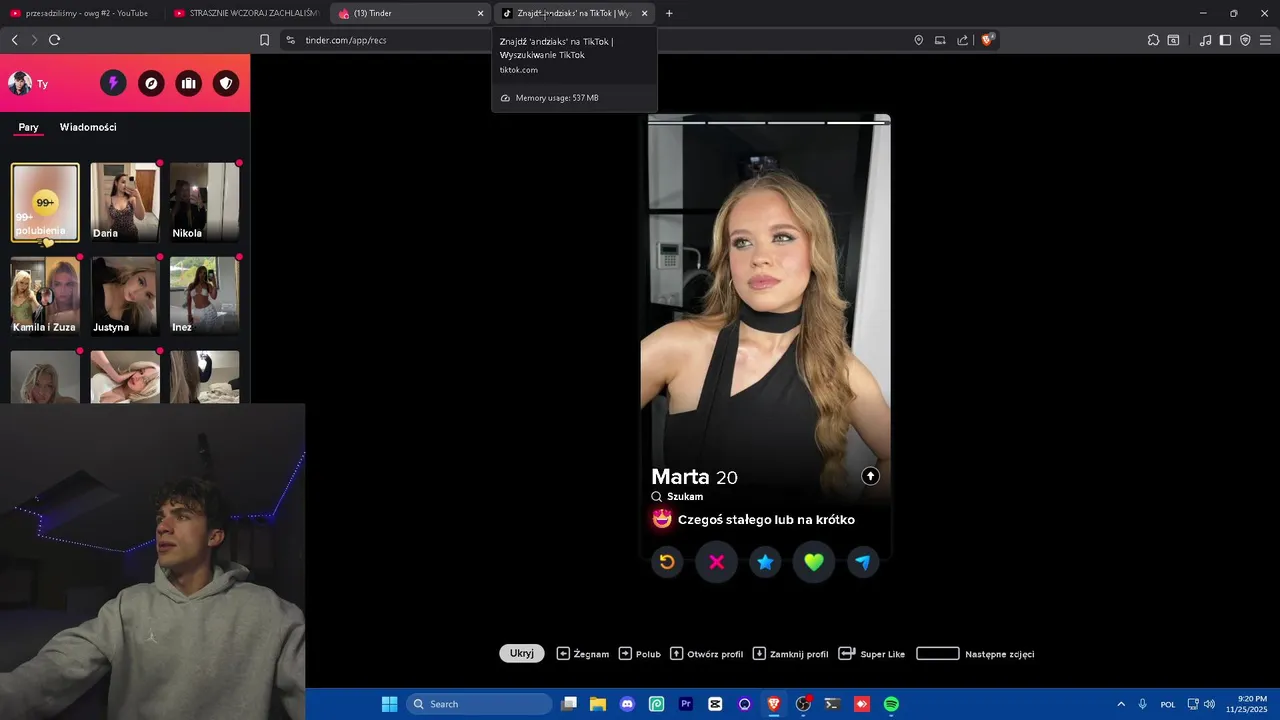Click the 'Czegoś stałego lub na krótko' text
This screenshot has height=720, width=1280.
pyautogui.click(x=766, y=519)
